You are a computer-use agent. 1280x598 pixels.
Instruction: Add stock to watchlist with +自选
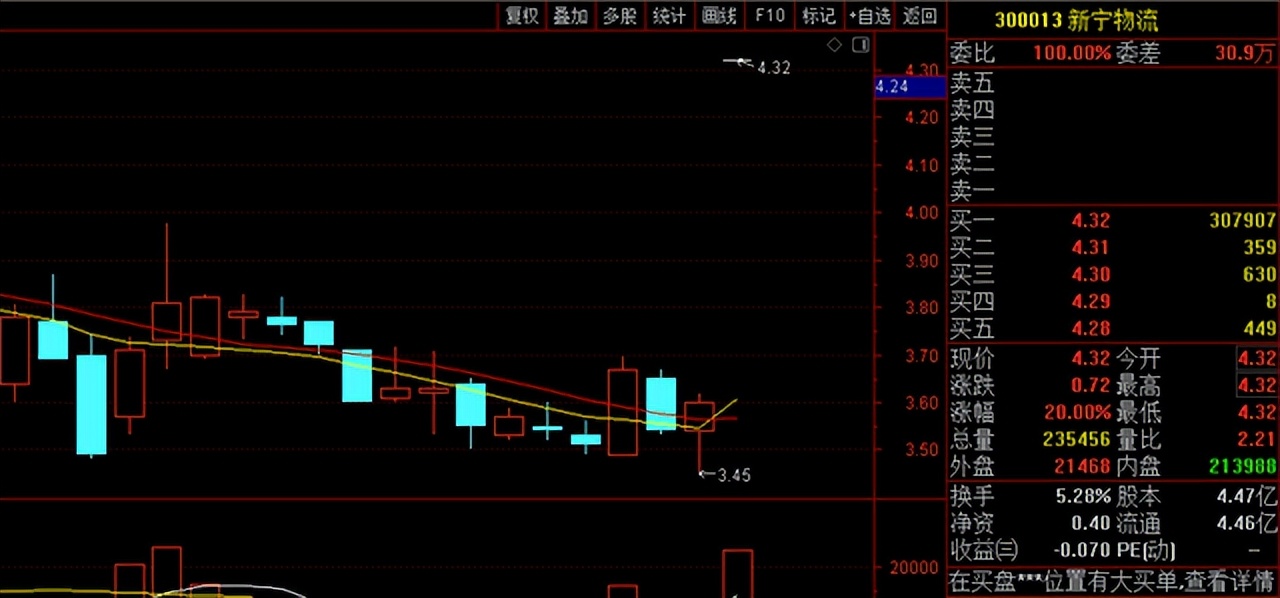[869, 15]
